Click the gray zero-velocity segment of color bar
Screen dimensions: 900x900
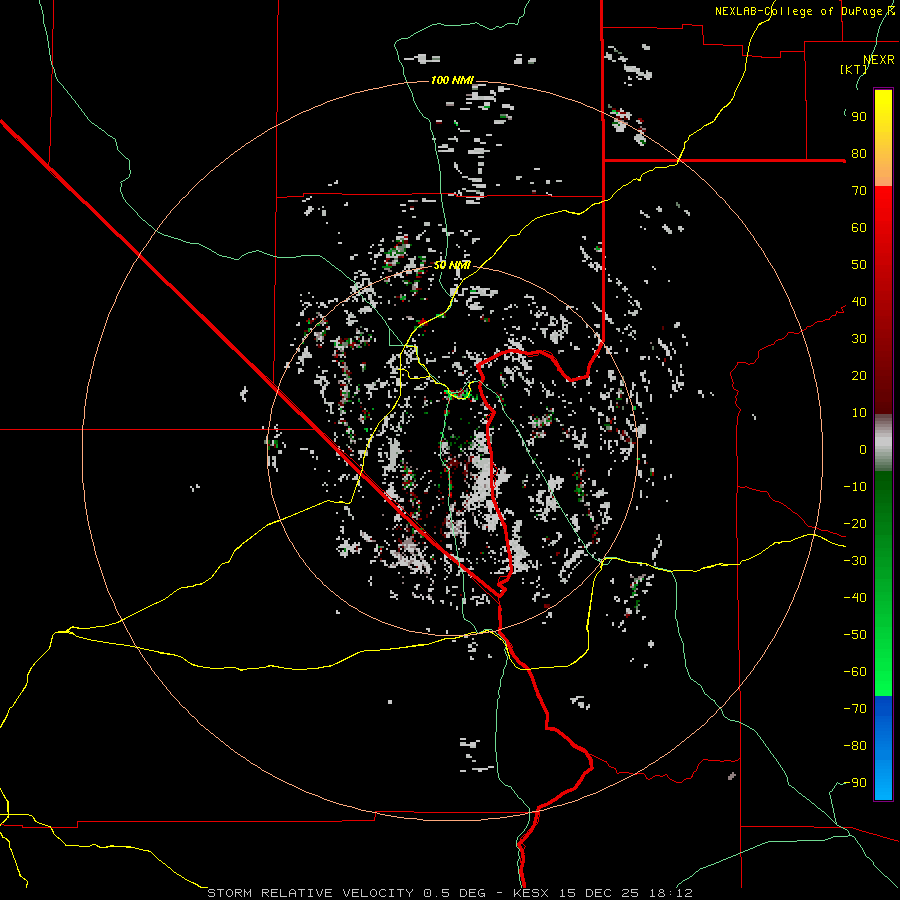coord(883,443)
